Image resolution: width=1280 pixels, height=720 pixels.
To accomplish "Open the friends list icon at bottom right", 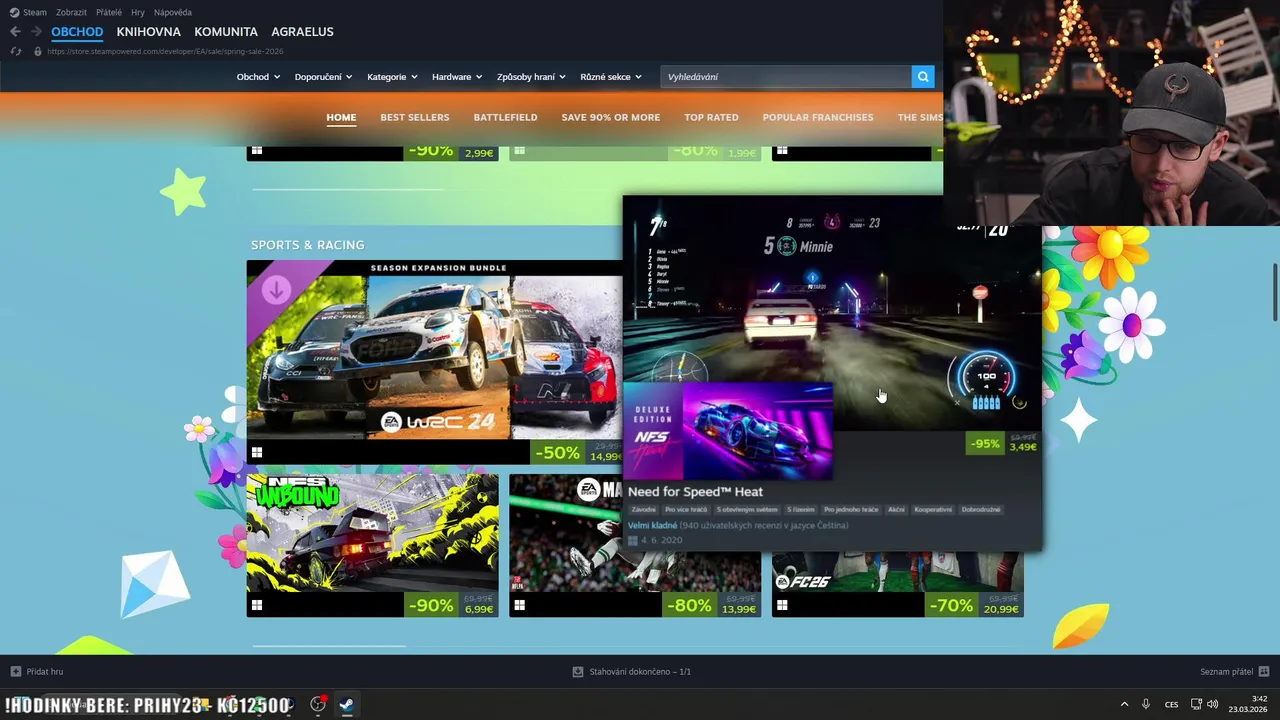I will click(1264, 672).
